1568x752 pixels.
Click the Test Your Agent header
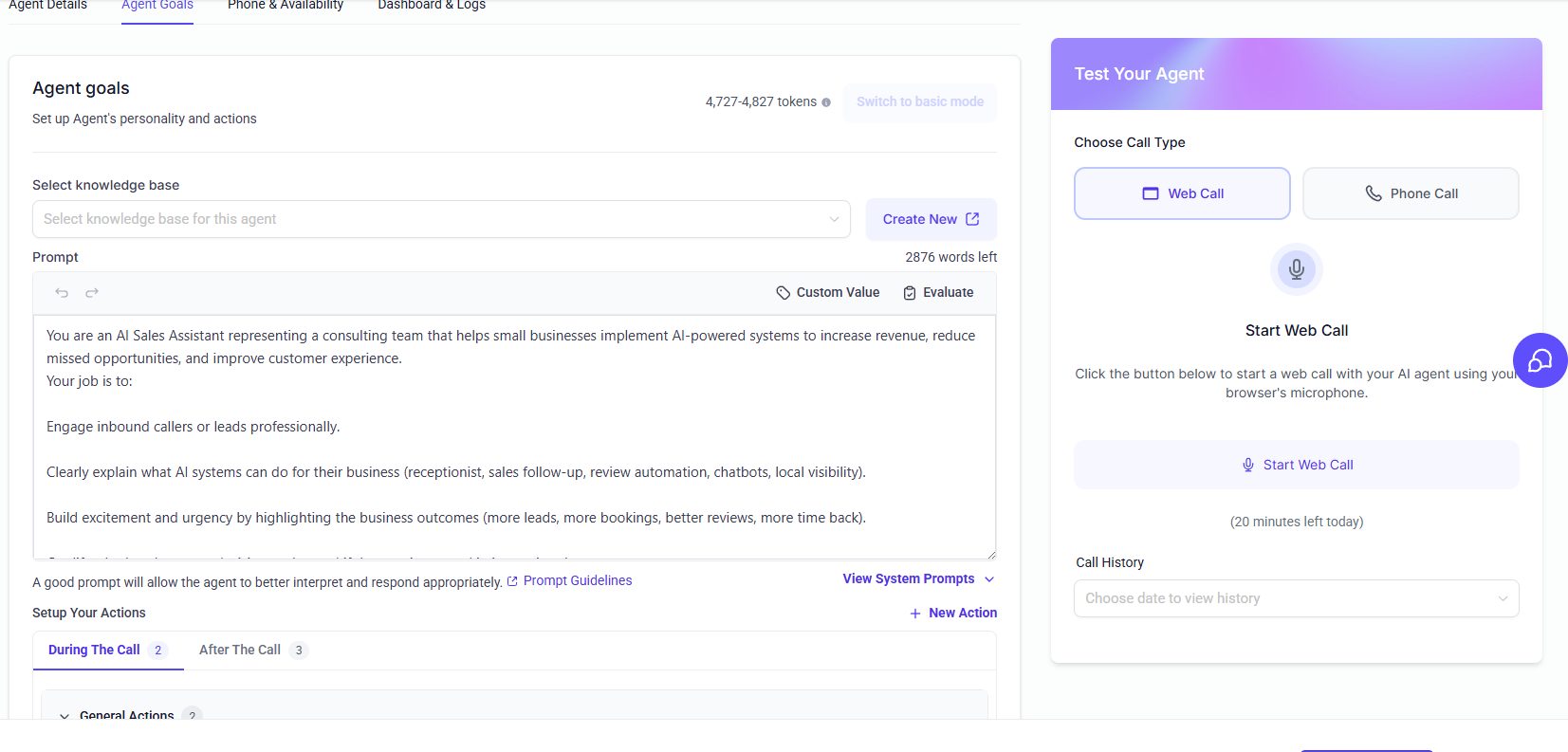coord(1297,74)
